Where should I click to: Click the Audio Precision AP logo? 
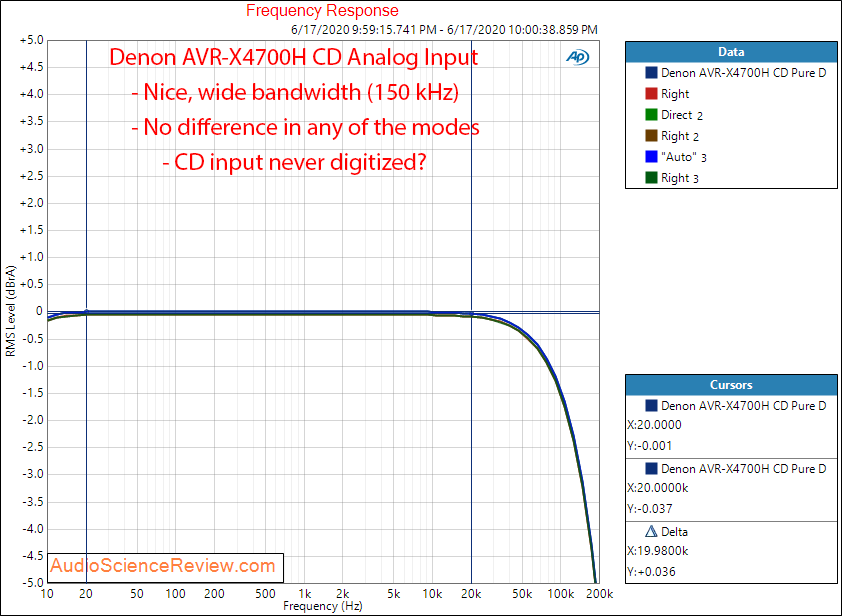coord(577,57)
